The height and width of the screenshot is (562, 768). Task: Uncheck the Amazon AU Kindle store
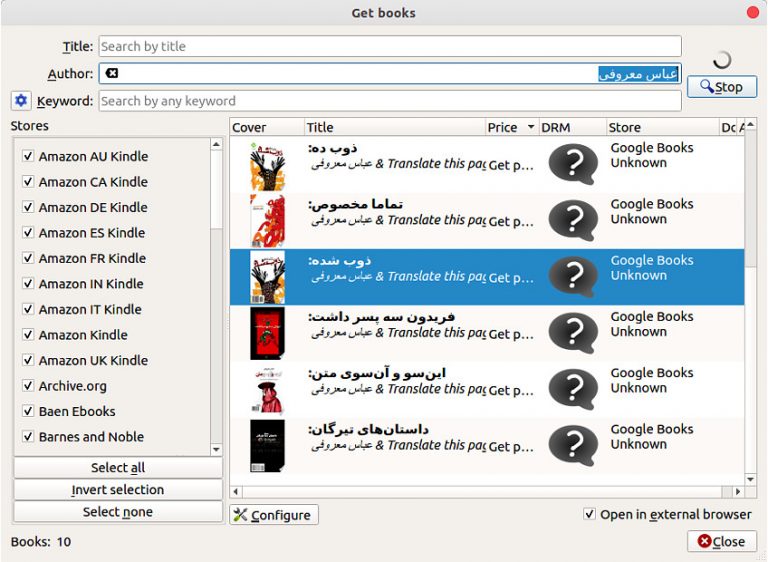tap(28, 156)
